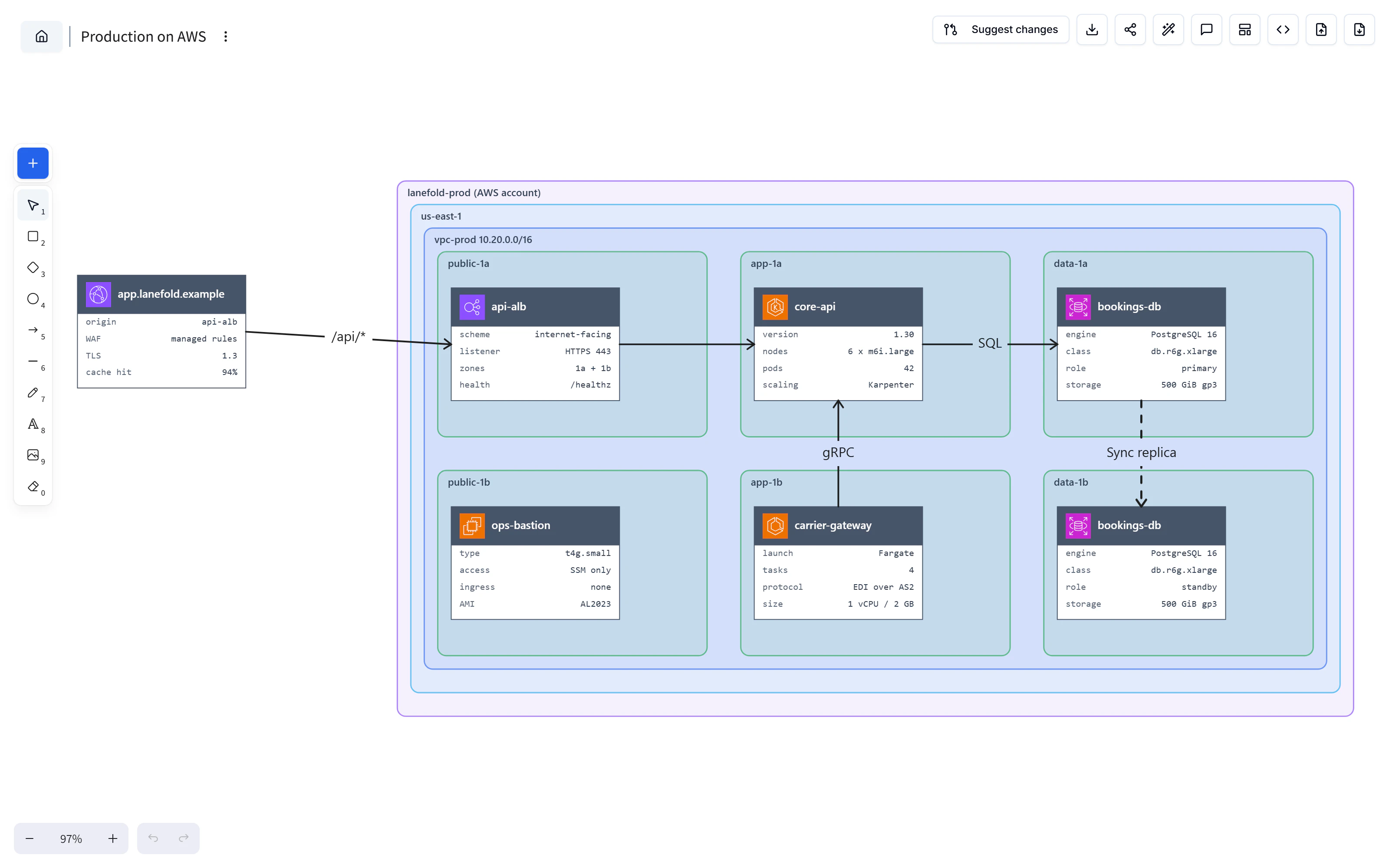Viewport: 1389px width, 868px height.
Task: Open the share icon
Action: coord(1129,29)
